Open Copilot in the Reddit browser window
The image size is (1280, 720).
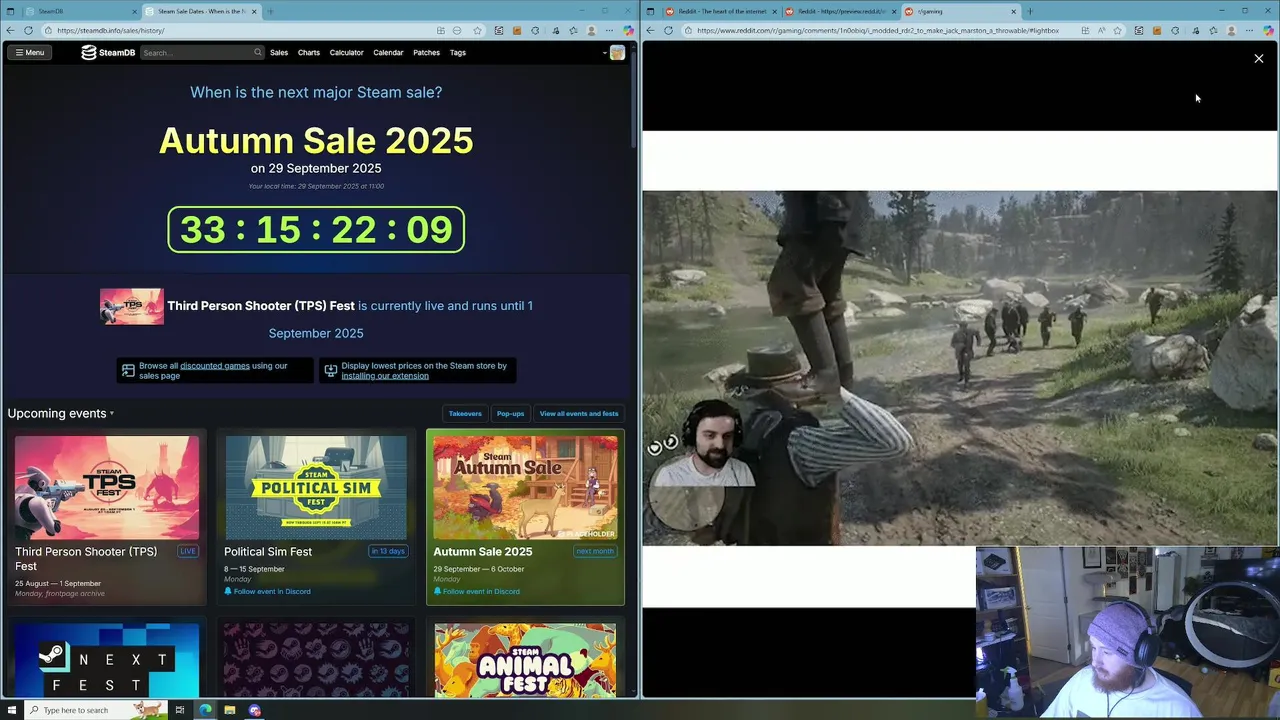(x=1268, y=30)
